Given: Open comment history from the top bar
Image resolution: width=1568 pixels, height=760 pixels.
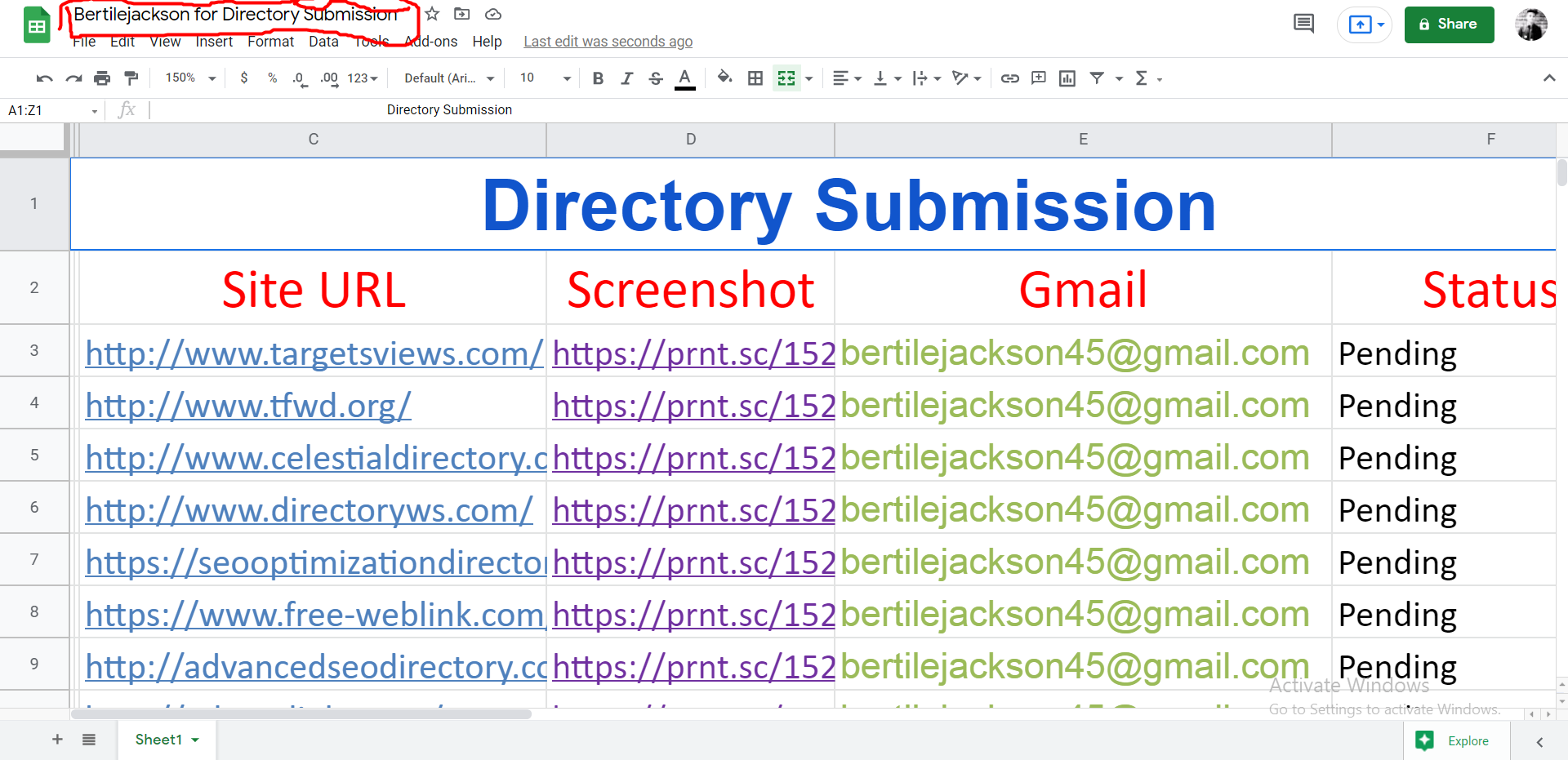Looking at the screenshot, I should (1303, 24).
